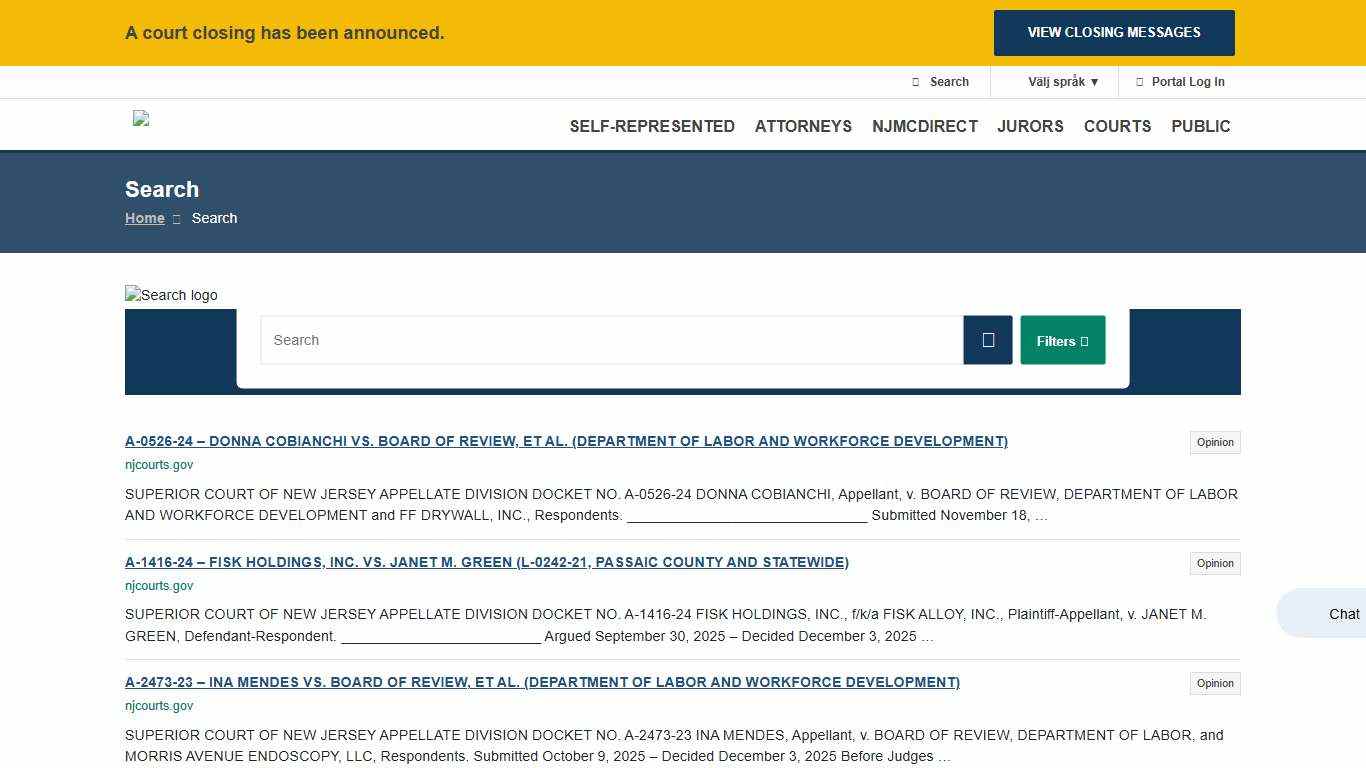Click the VIEW CLOSING MESSAGES button
Viewport: 1366px width, 768px height.
click(1114, 32)
